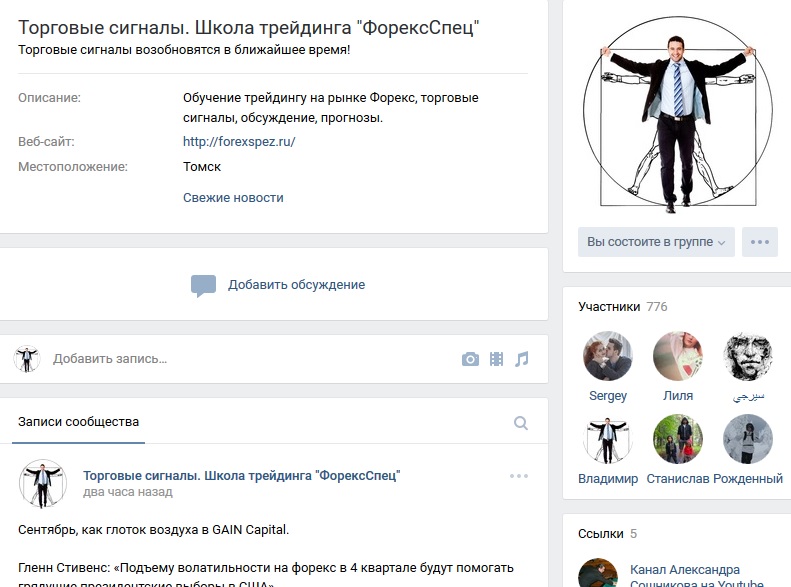Screen dimensions: 791x587
Task: Expand 'Вы состоите в группе' dropdown
Action: pyautogui.click(x=656, y=242)
